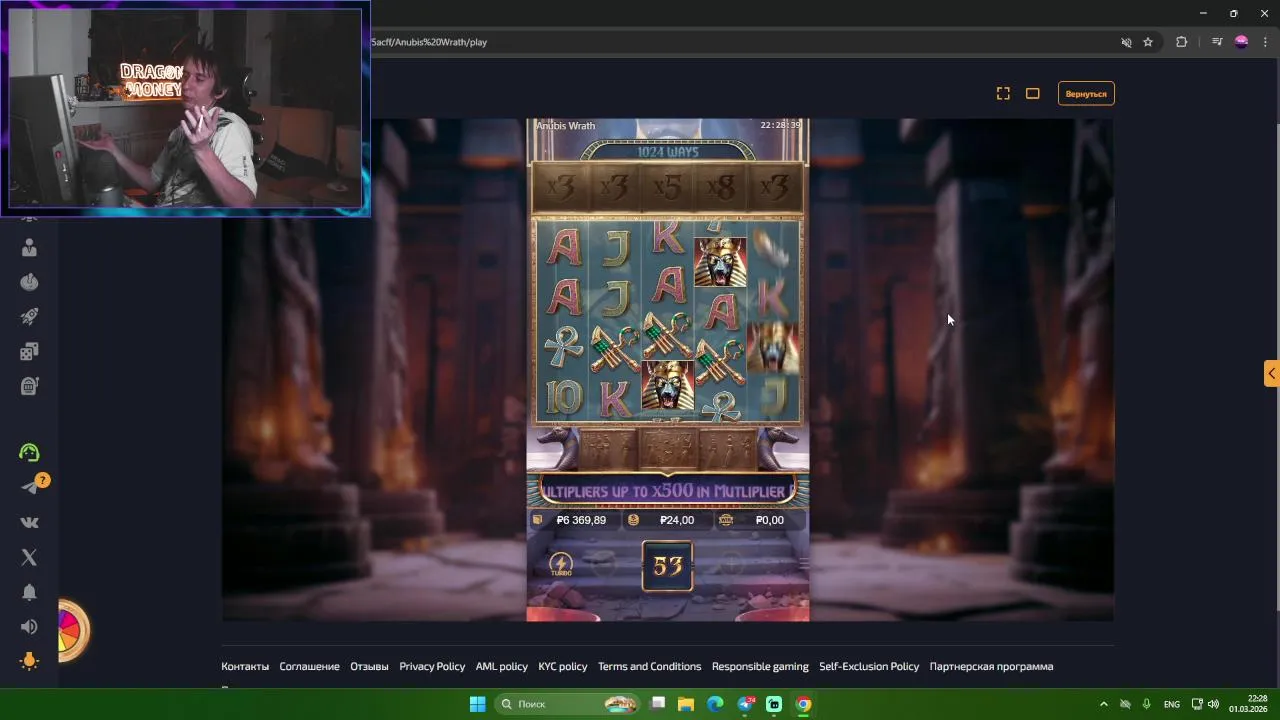Open the slot menu hamburger icon
1280x720 pixels.
coord(803,564)
